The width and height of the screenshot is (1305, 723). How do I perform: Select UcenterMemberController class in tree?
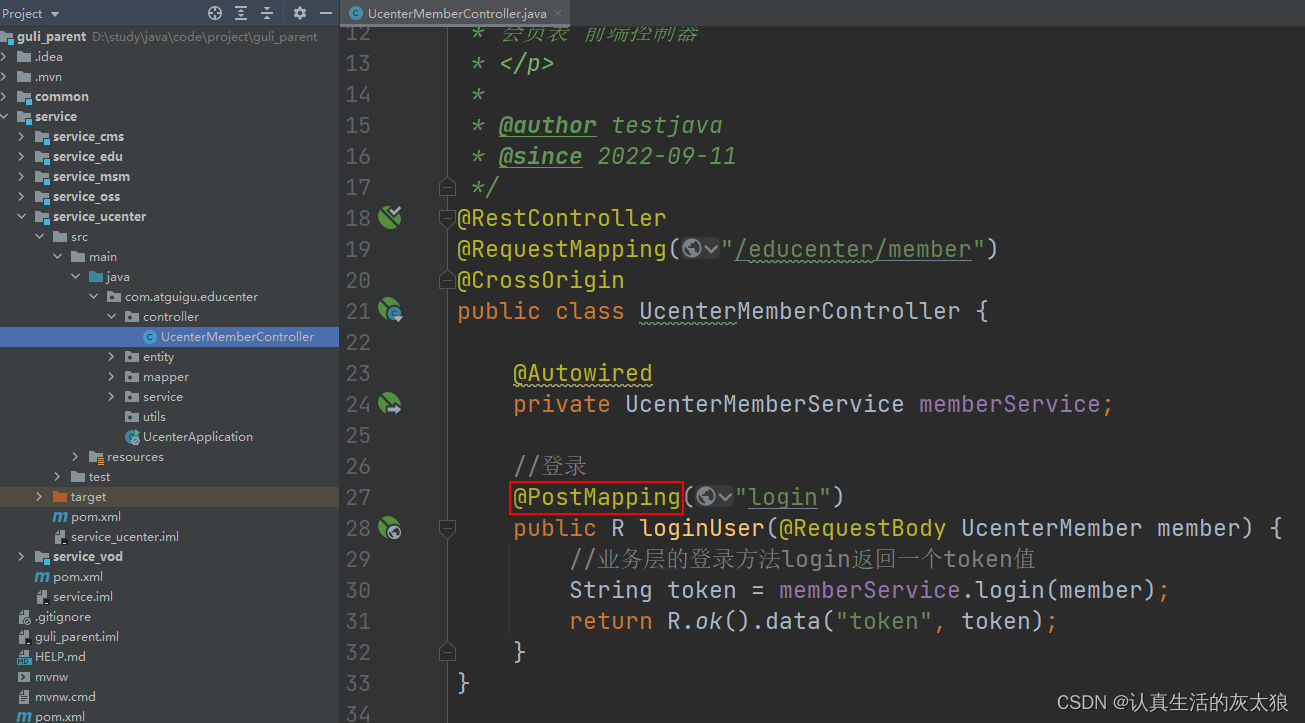tap(237, 337)
